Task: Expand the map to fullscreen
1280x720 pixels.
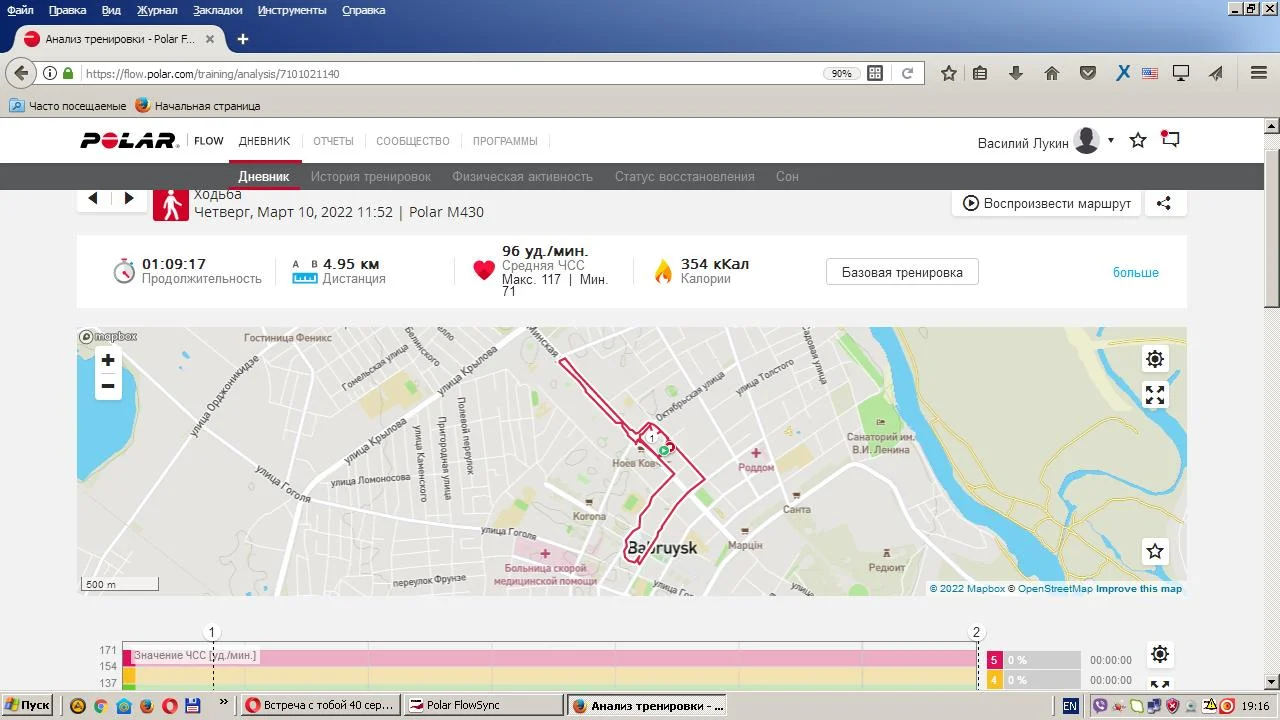Action: point(1155,396)
